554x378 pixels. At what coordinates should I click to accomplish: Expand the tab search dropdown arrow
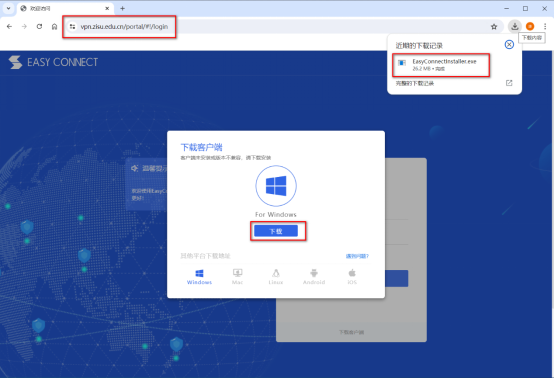pyautogui.click(x=8, y=8)
